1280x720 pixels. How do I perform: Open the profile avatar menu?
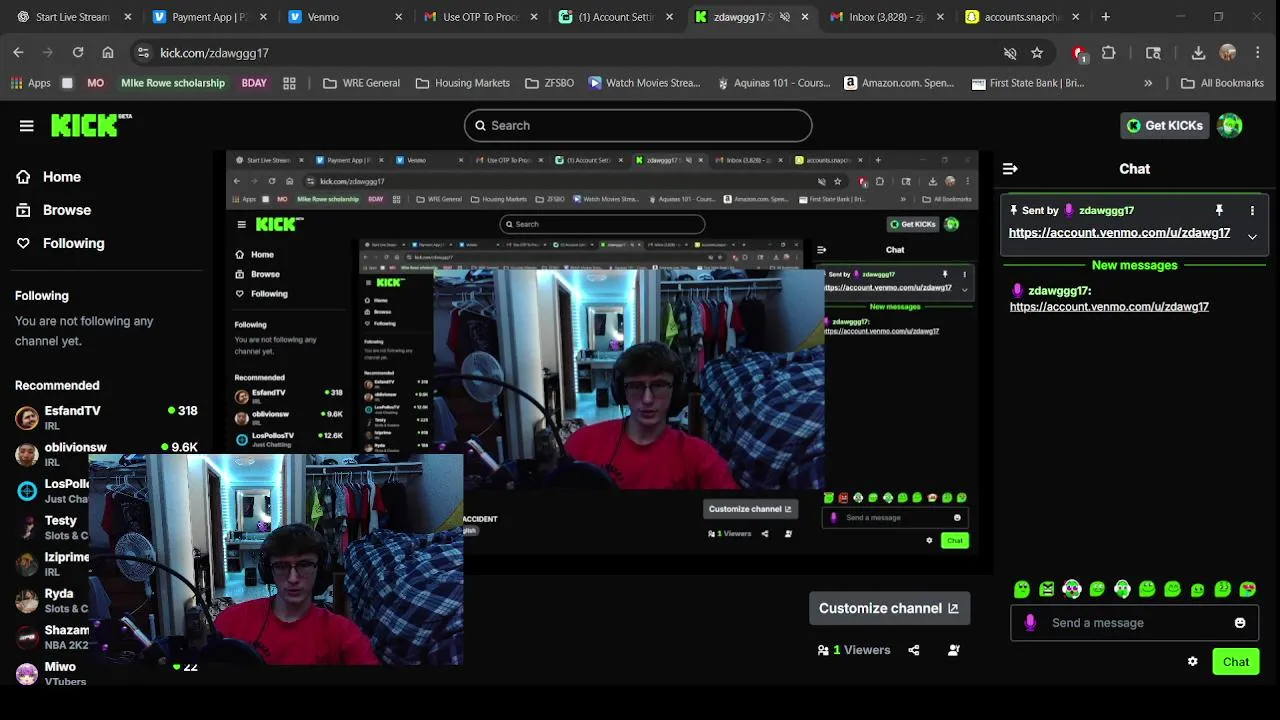[x=1230, y=125]
